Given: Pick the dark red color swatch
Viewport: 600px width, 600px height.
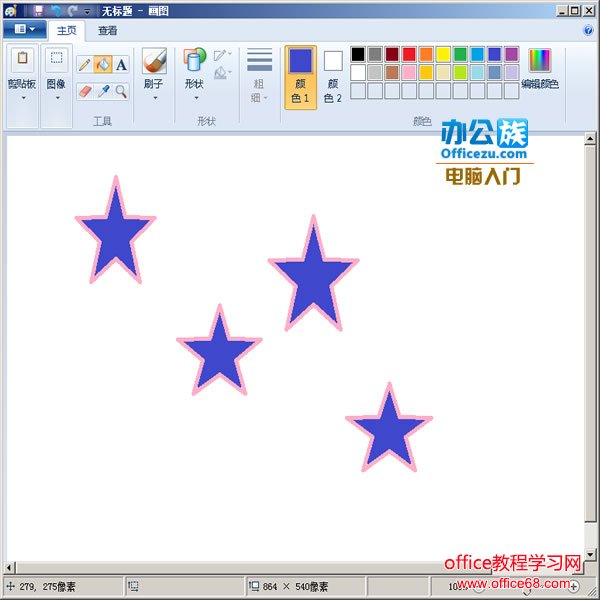Looking at the screenshot, I should 392,54.
